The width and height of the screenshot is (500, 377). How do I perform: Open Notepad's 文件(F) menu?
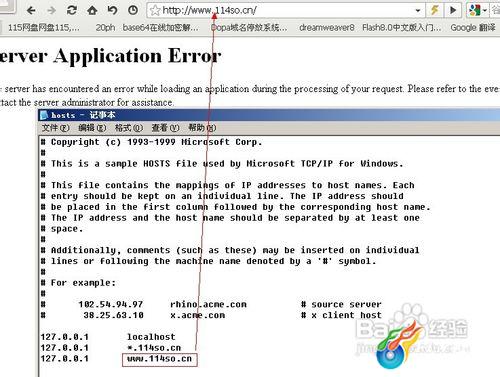click(x=55, y=128)
